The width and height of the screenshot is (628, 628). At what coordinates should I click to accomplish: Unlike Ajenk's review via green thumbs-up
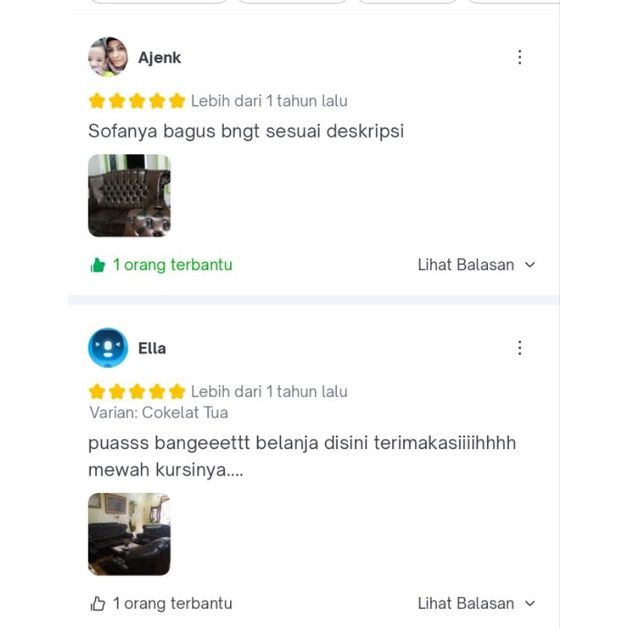click(x=97, y=265)
